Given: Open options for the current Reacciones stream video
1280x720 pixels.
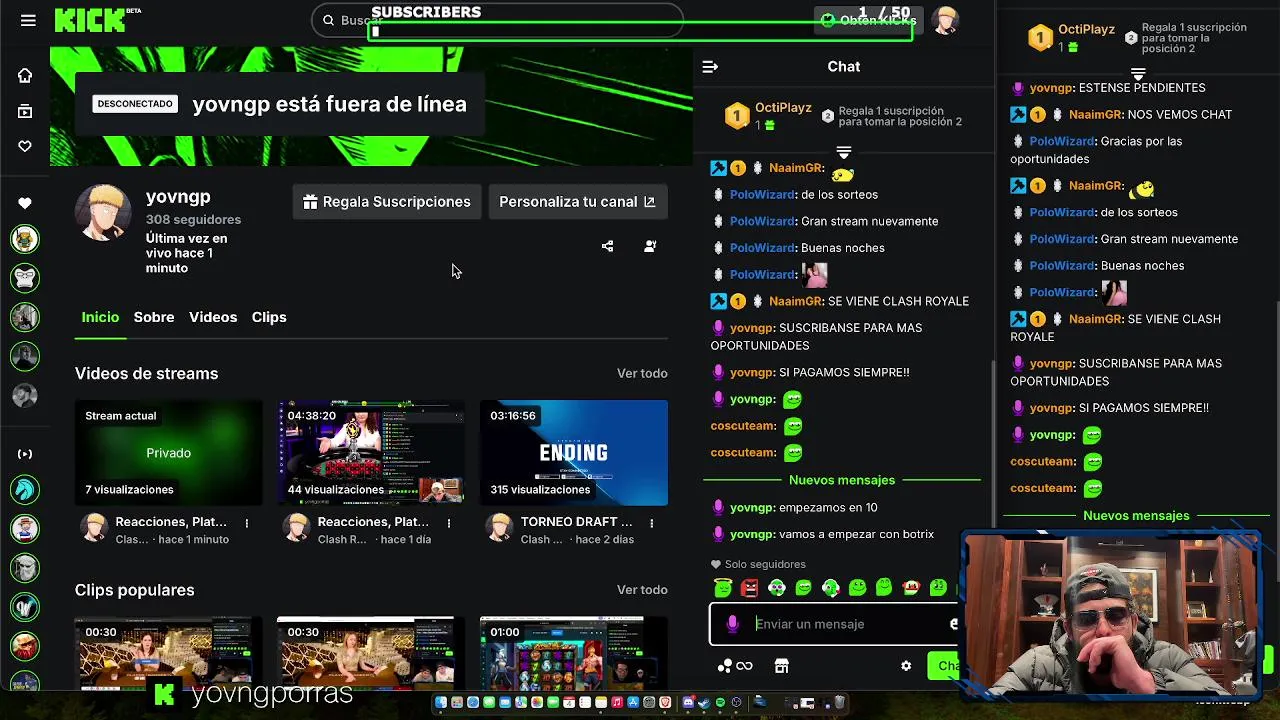Looking at the screenshot, I should click(x=247, y=523).
